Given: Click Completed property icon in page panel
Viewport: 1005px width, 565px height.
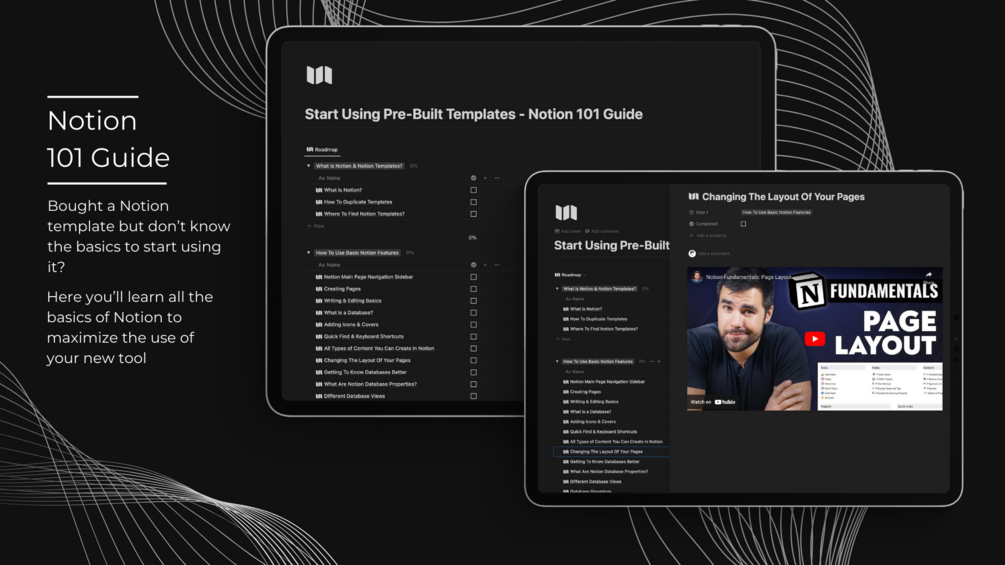Looking at the screenshot, I should (692, 224).
